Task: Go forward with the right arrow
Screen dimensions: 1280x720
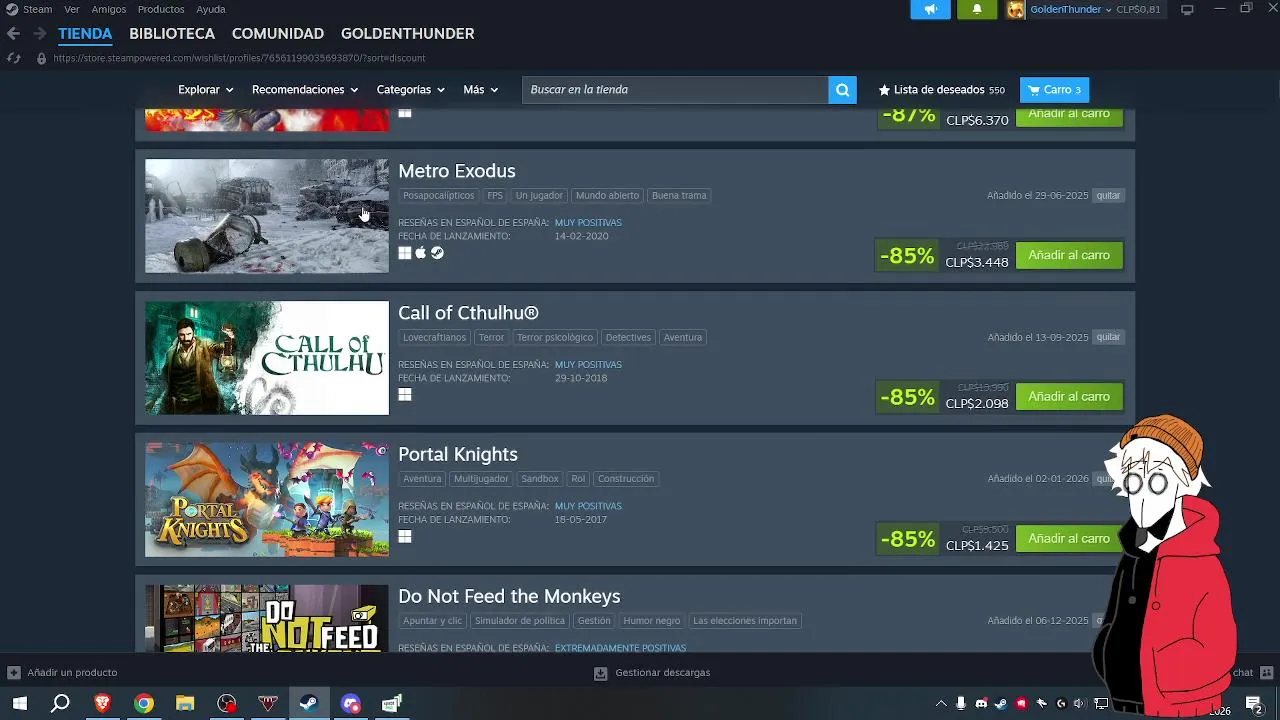Action: 39,33
